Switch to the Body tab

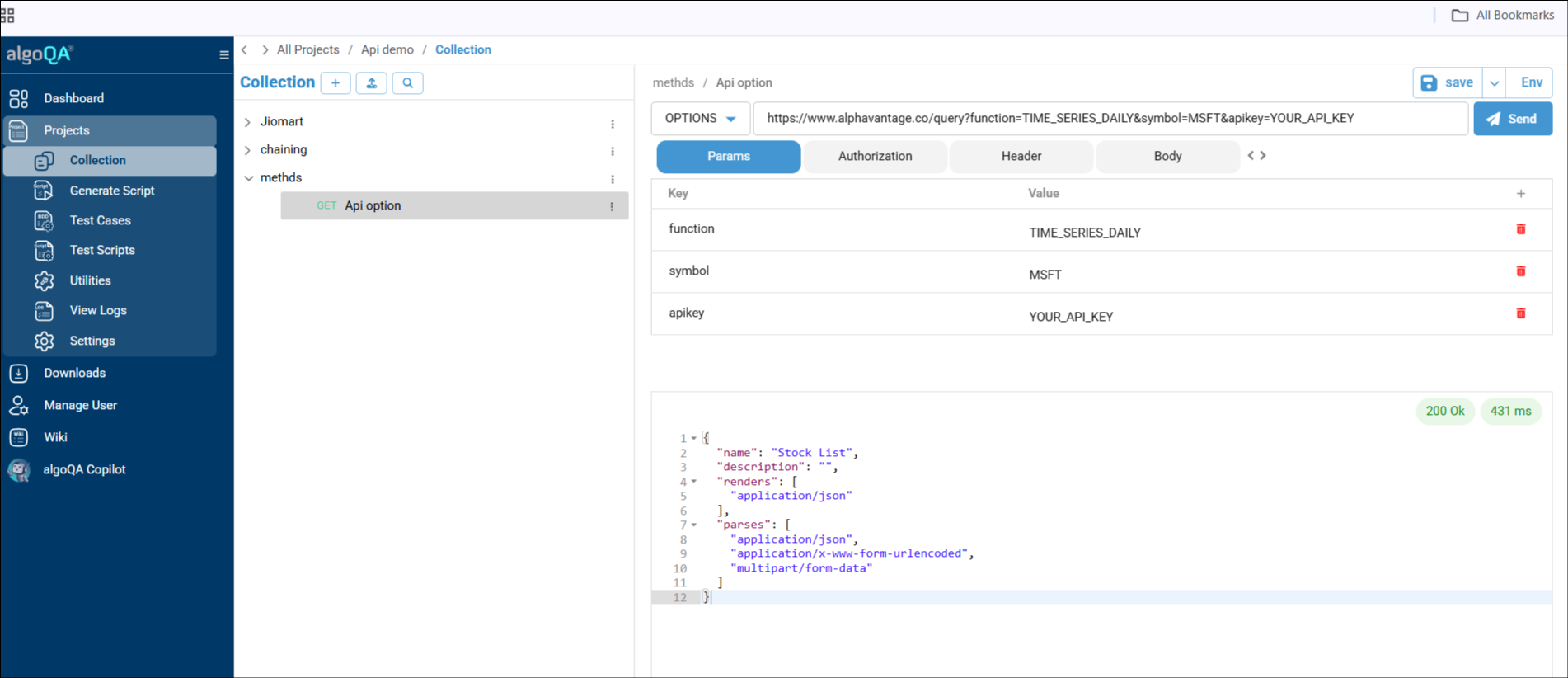1167,157
